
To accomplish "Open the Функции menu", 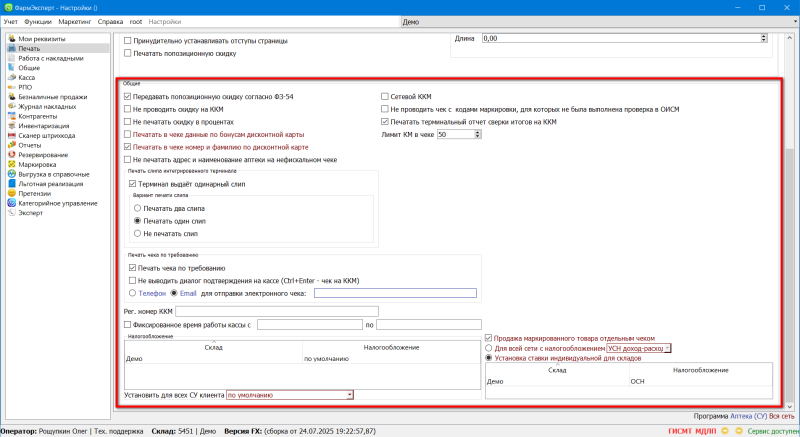I will click(38, 21).
